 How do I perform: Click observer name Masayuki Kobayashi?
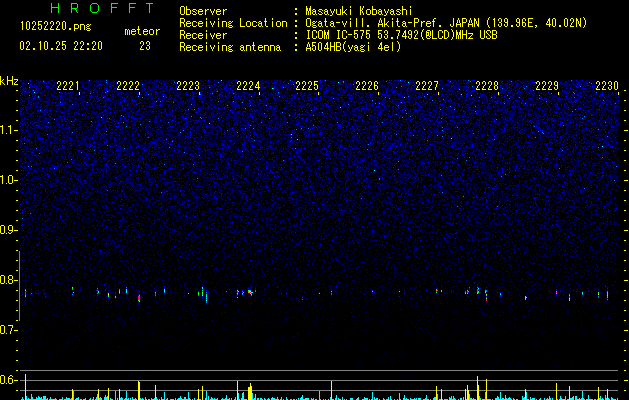359,11
